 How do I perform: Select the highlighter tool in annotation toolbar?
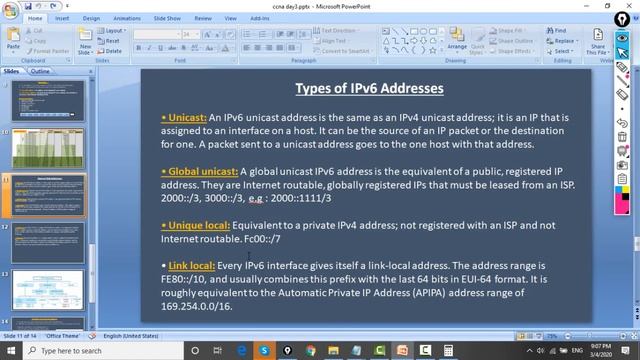pos(622,67)
